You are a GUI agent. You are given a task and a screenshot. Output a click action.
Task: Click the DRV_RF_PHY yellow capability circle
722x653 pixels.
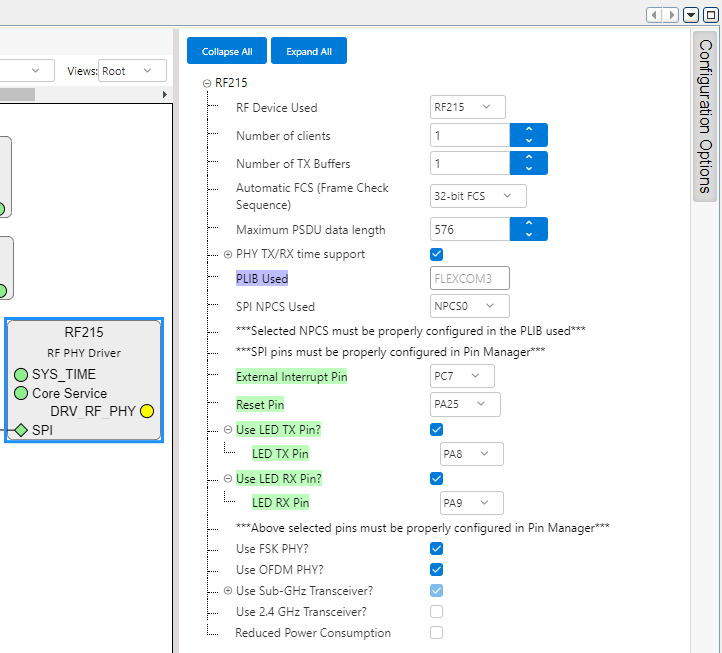point(147,411)
